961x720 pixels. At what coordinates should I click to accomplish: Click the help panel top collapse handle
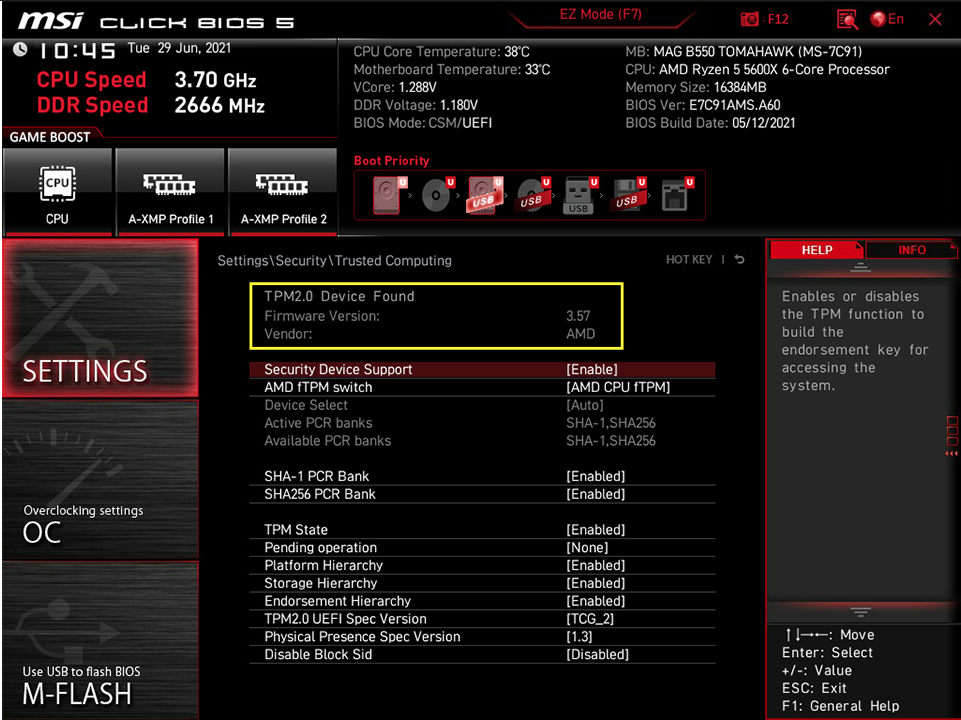(860, 267)
